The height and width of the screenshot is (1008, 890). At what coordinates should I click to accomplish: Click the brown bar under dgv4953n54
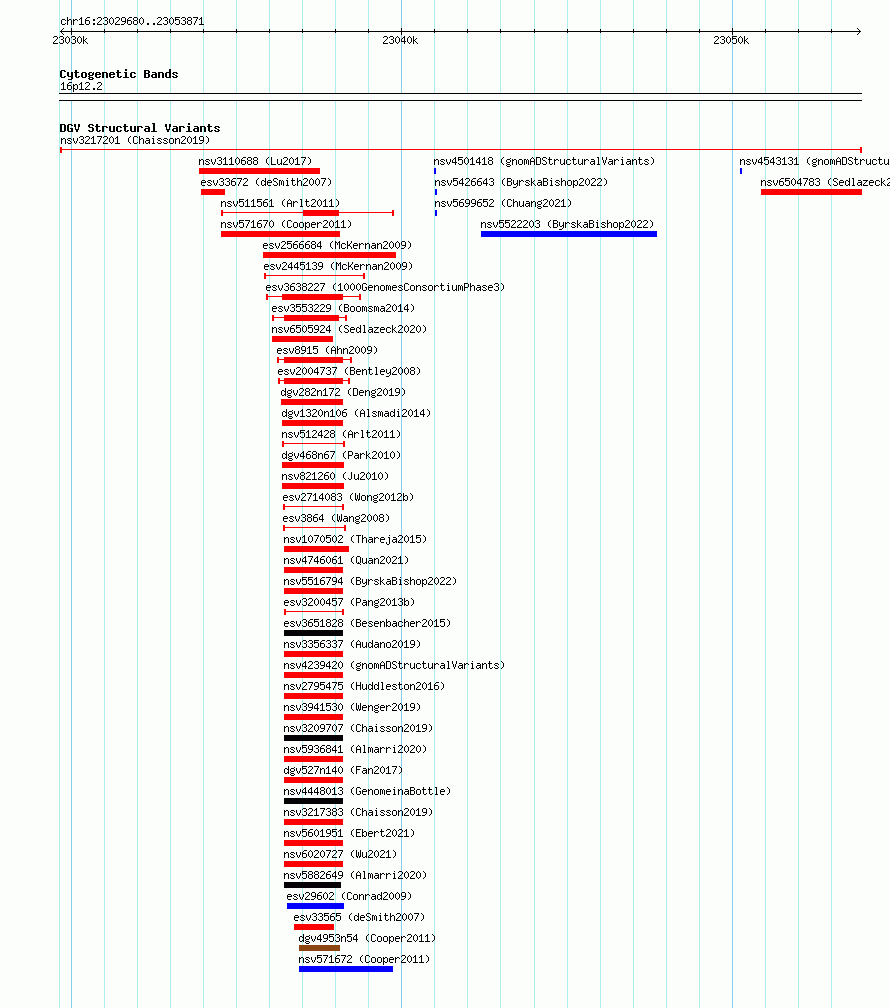click(319, 948)
